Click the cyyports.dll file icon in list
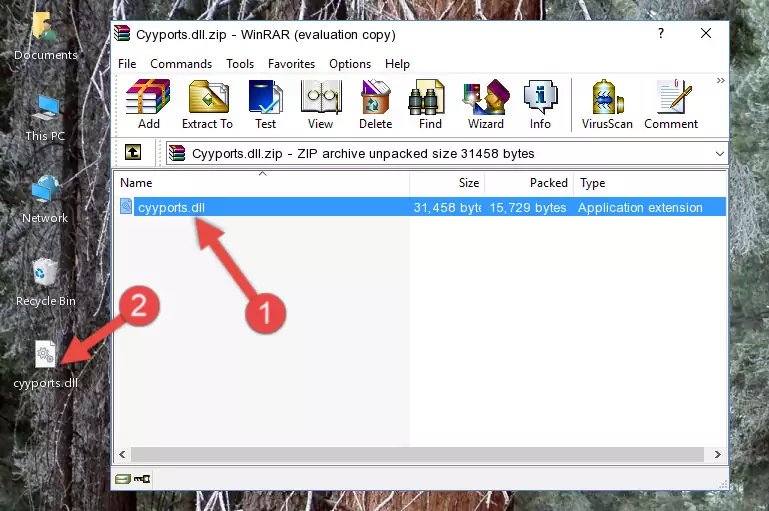This screenshot has height=511, width=769. tap(126, 206)
